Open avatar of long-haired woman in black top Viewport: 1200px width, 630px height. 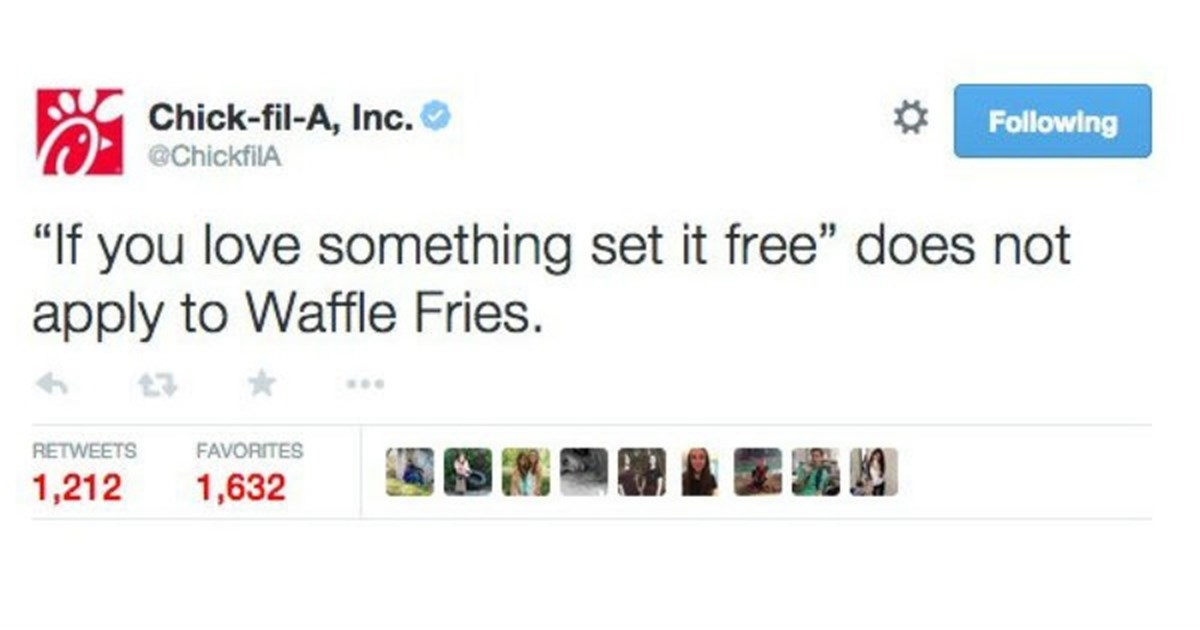click(699, 472)
